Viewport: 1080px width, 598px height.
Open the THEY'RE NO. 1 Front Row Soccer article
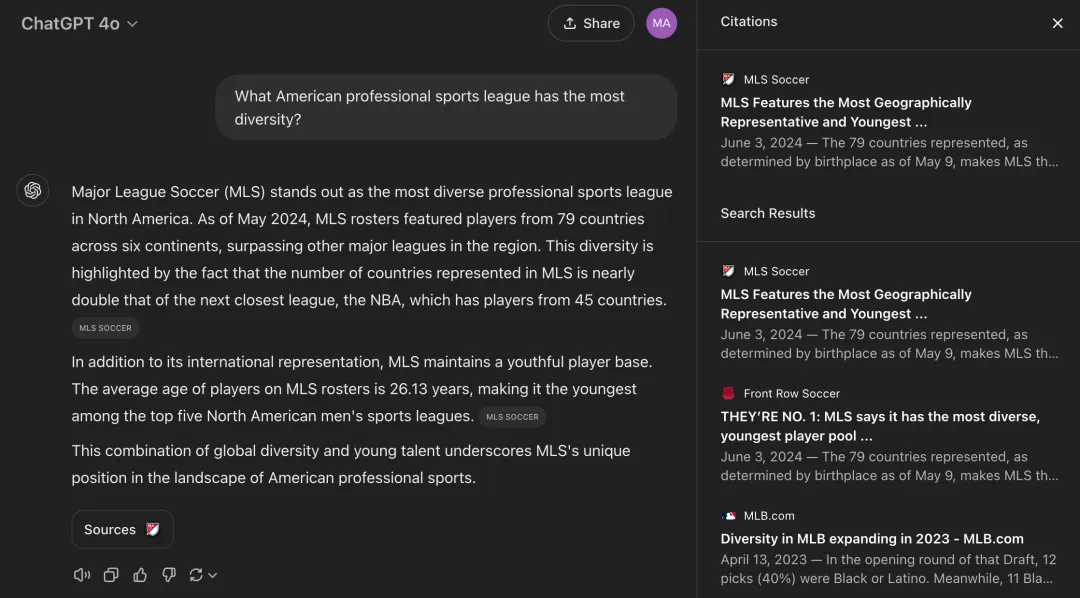pyautogui.click(x=880, y=426)
